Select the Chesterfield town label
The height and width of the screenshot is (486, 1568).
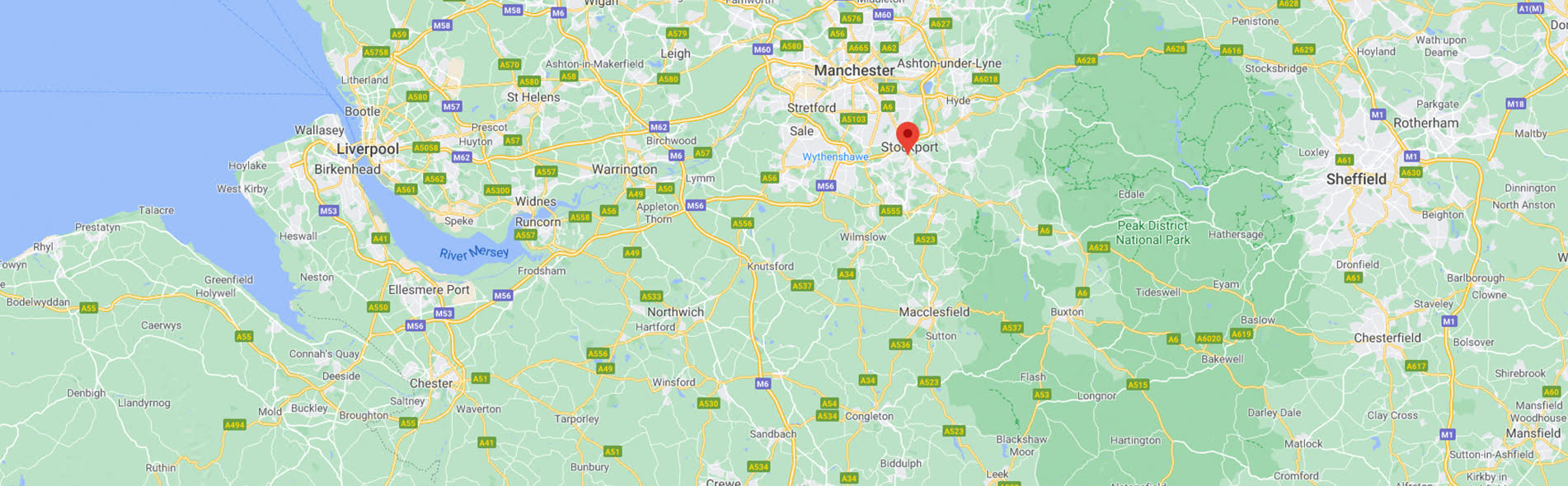(x=1387, y=338)
